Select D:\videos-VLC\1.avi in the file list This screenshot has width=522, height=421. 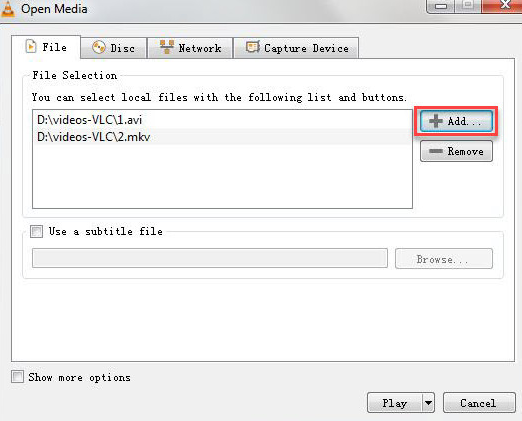tap(222, 120)
